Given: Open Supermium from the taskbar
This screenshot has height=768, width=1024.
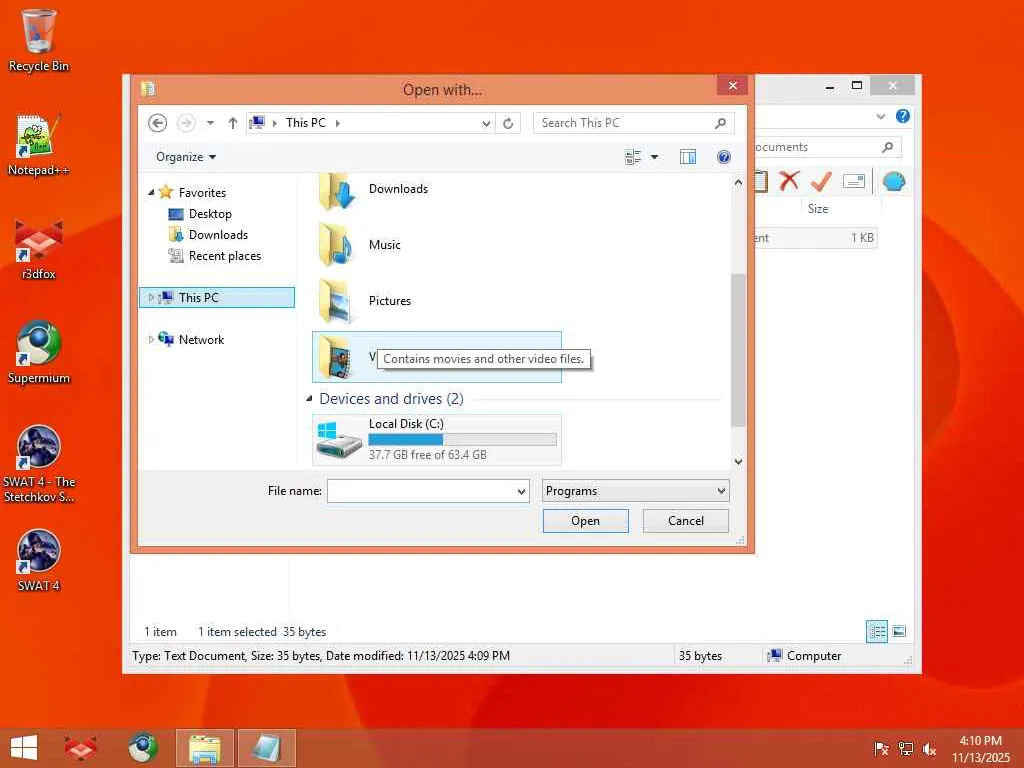Looking at the screenshot, I should [x=143, y=748].
